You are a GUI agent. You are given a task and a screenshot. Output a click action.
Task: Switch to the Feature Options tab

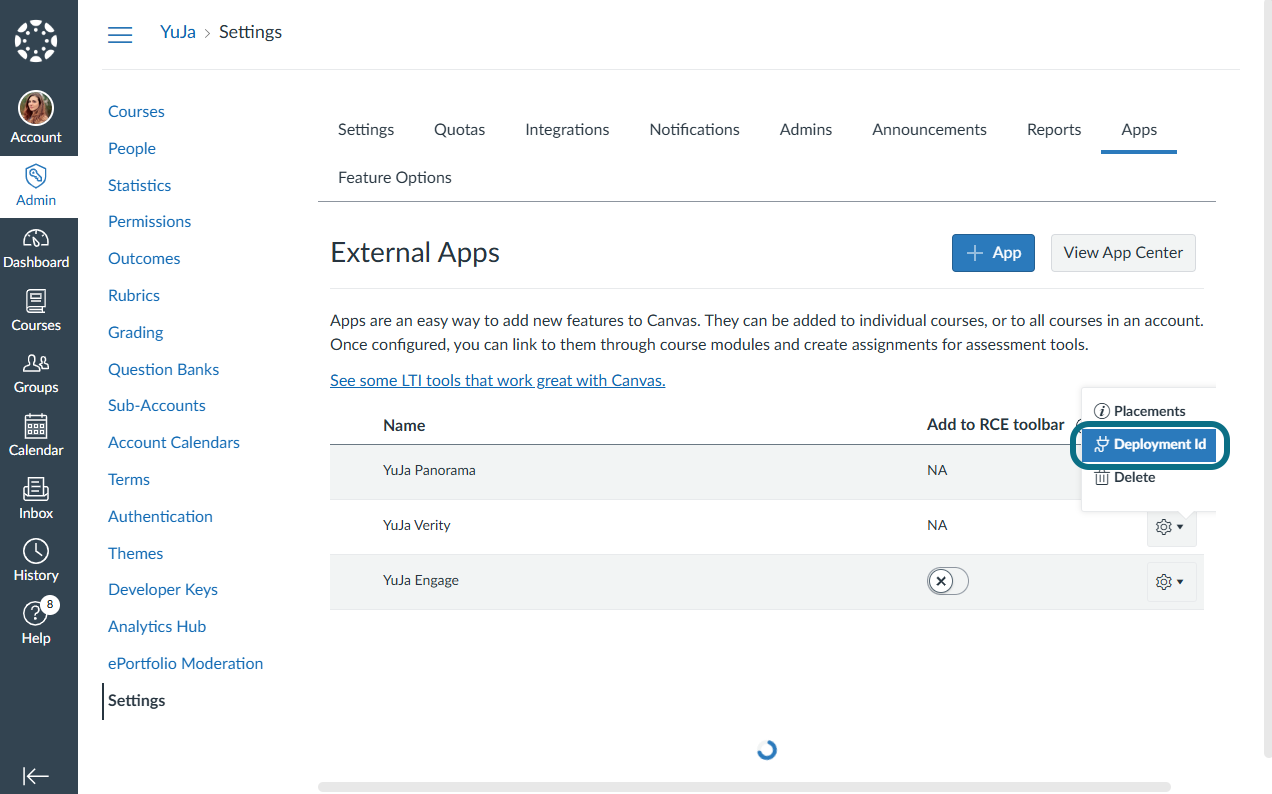coord(395,177)
